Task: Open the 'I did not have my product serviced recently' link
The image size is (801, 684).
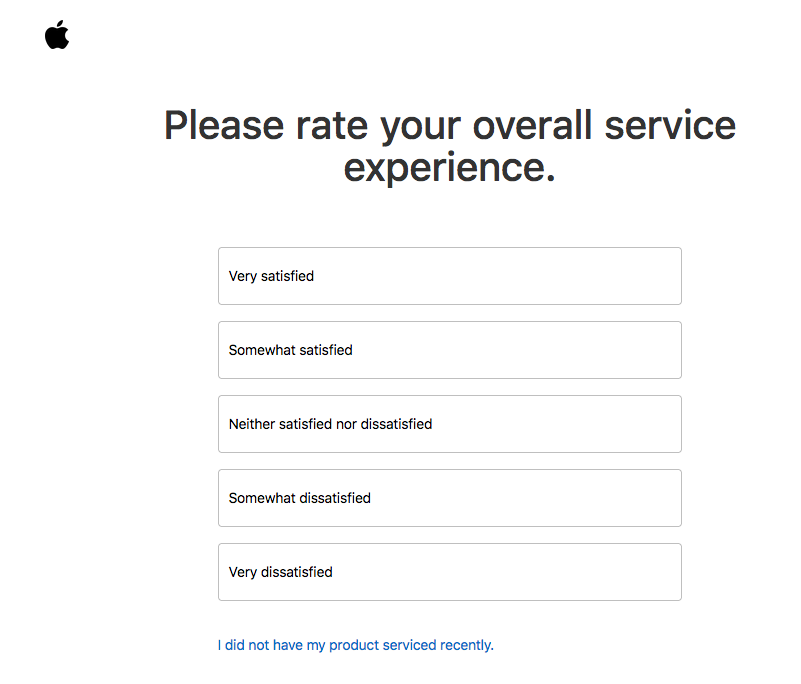Action: (x=356, y=645)
